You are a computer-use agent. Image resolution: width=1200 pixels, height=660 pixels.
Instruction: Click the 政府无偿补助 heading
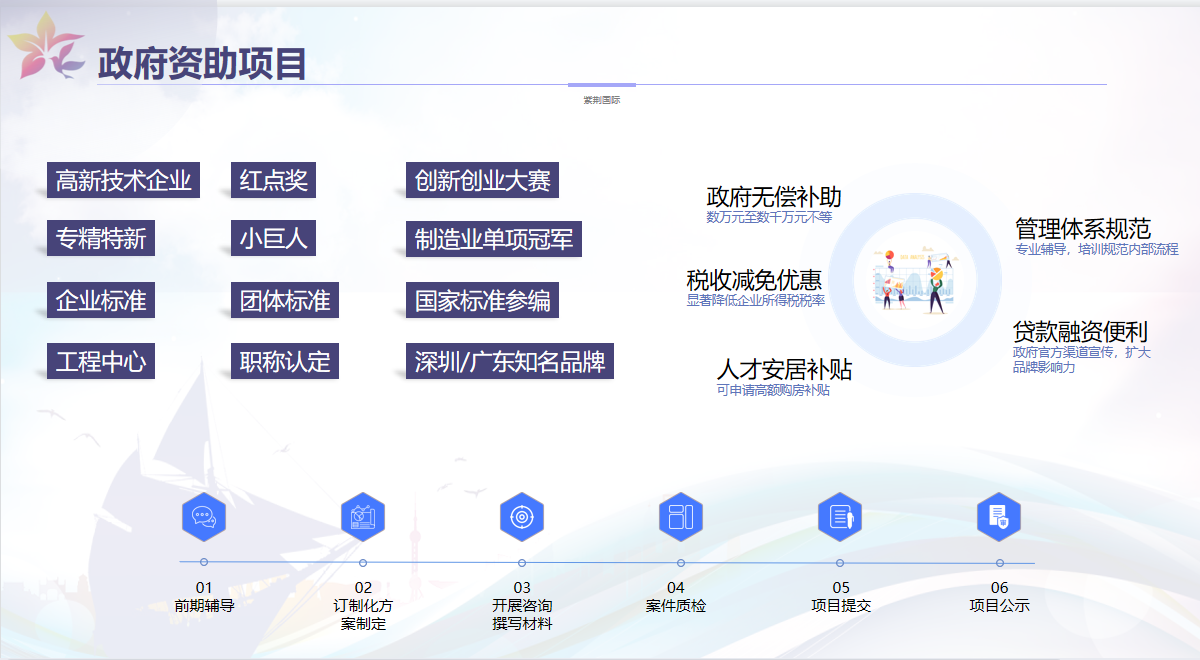[x=774, y=197]
